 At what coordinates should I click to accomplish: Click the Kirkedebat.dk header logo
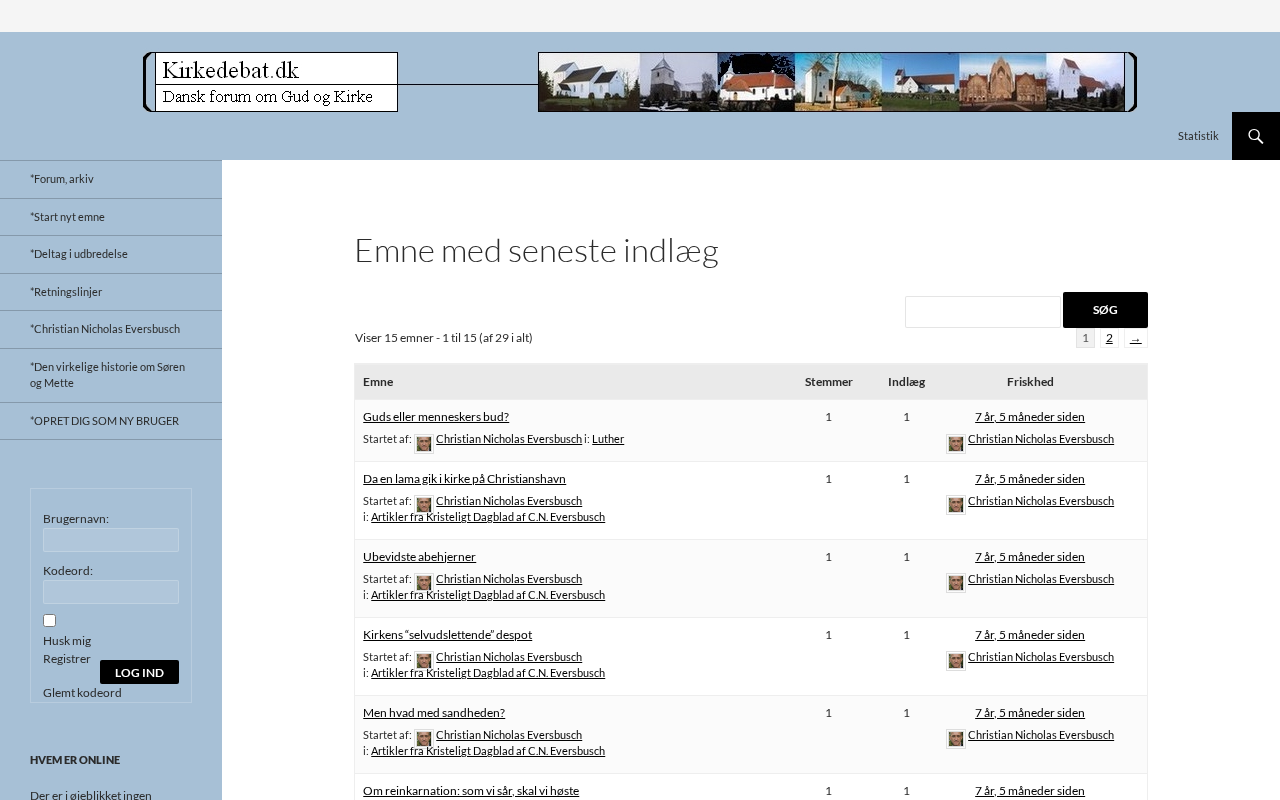640,82
